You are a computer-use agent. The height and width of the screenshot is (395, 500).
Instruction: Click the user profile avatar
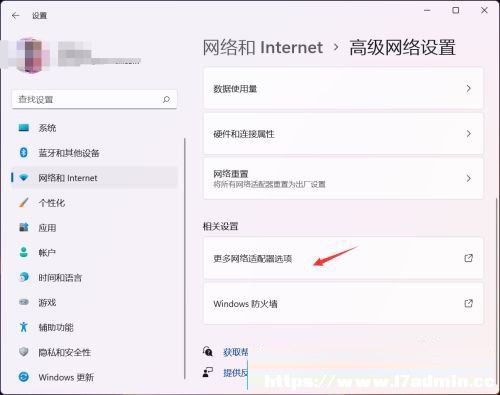click(x=31, y=56)
